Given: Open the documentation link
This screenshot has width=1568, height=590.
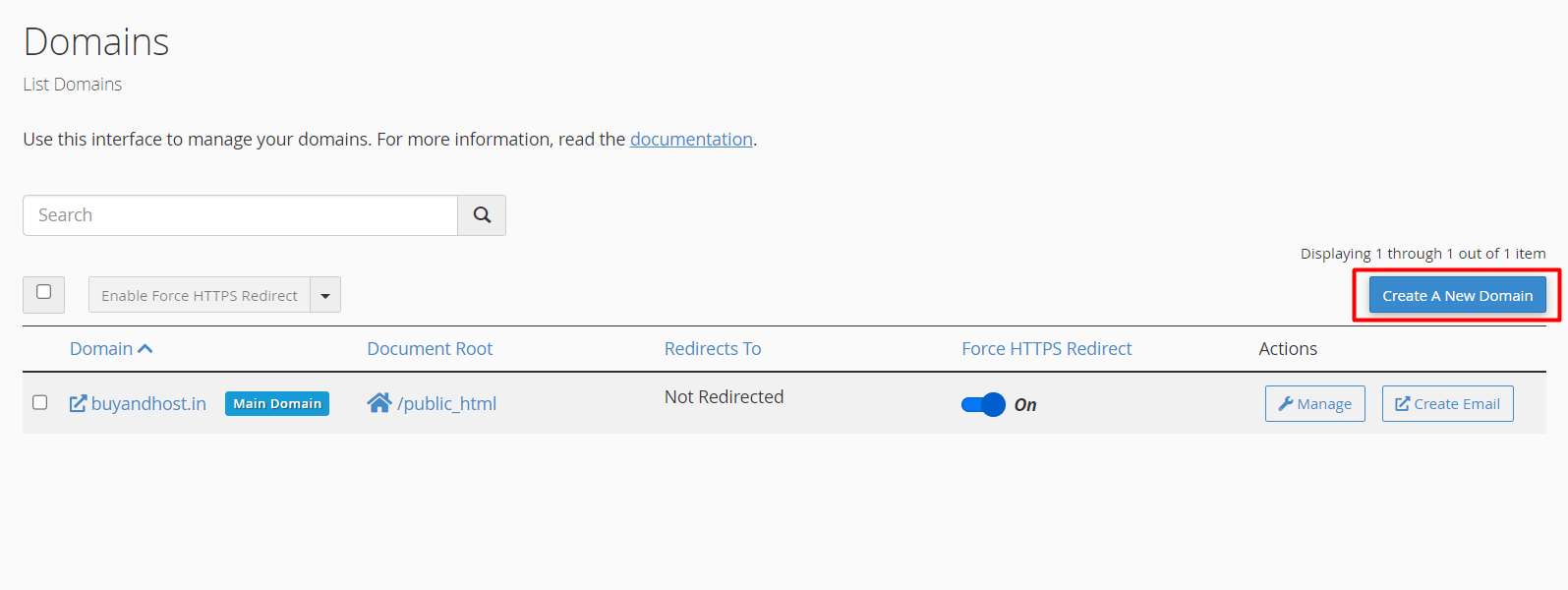Looking at the screenshot, I should pyautogui.click(x=691, y=139).
